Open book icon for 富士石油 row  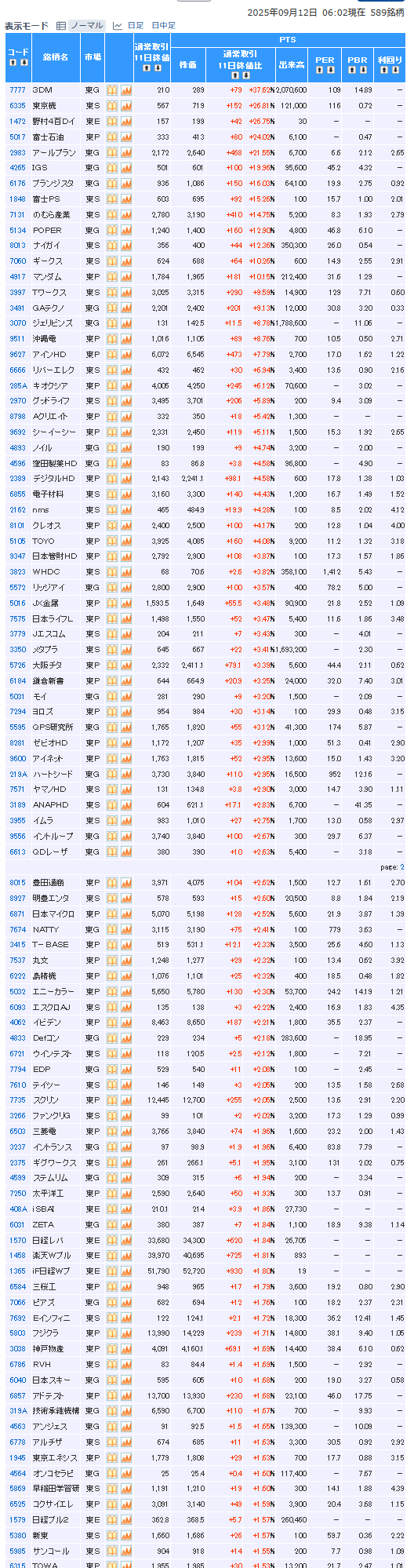(112, 137)
